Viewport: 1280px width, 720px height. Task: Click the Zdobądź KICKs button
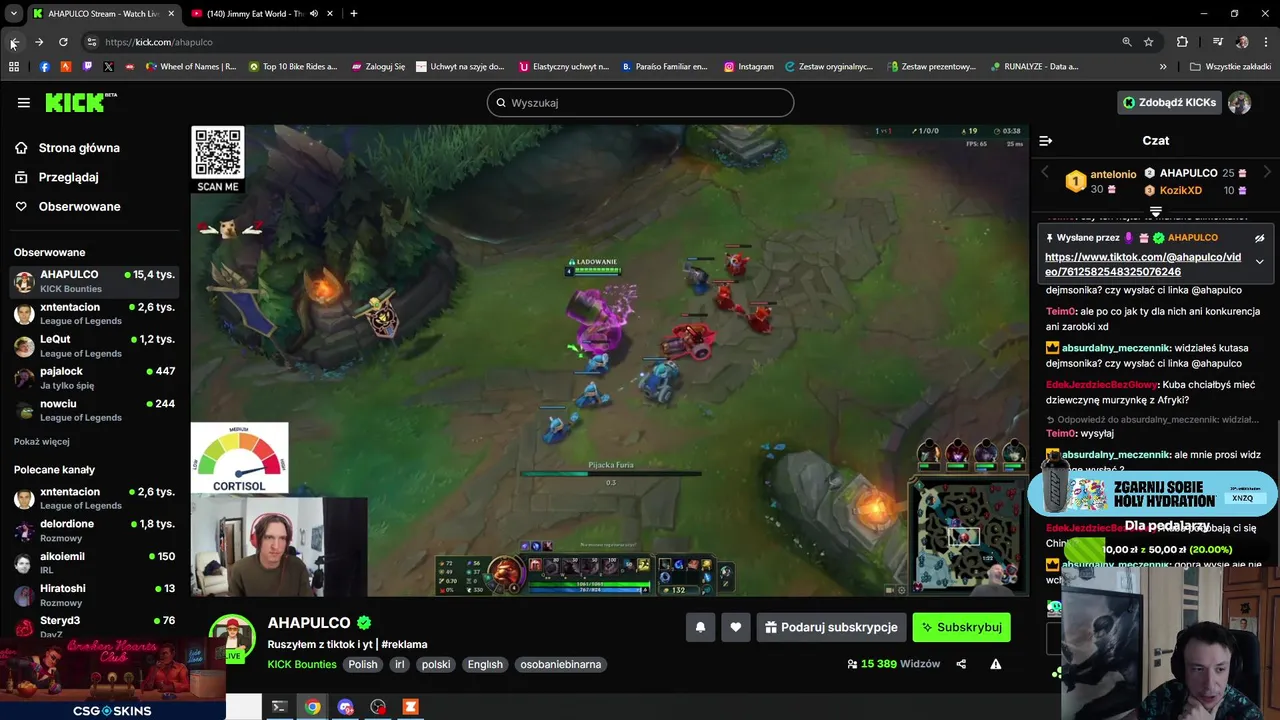tap(1170, 102)
